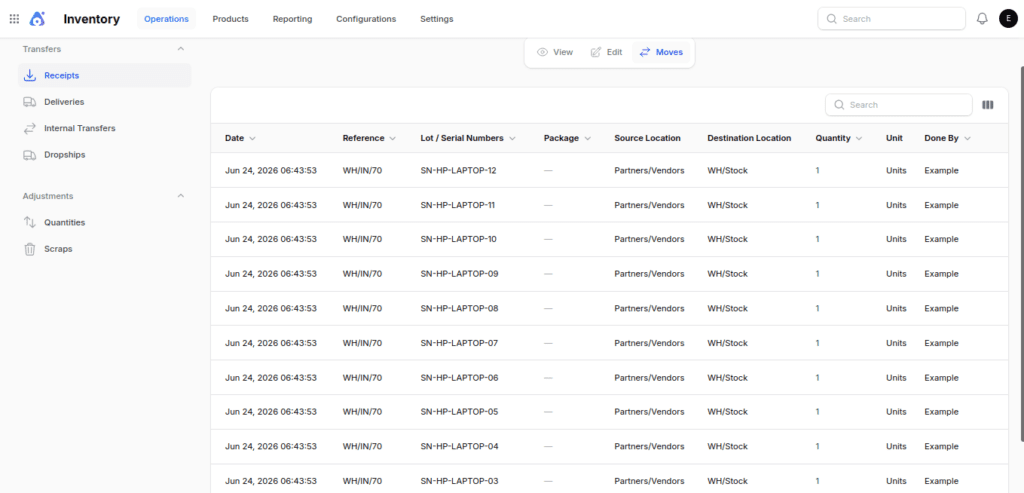Image resolution: width=1024 pixels, height=493 pixels.
Task: Select row with SN-HP-LAPTOP-07
Action: [609, 343]
